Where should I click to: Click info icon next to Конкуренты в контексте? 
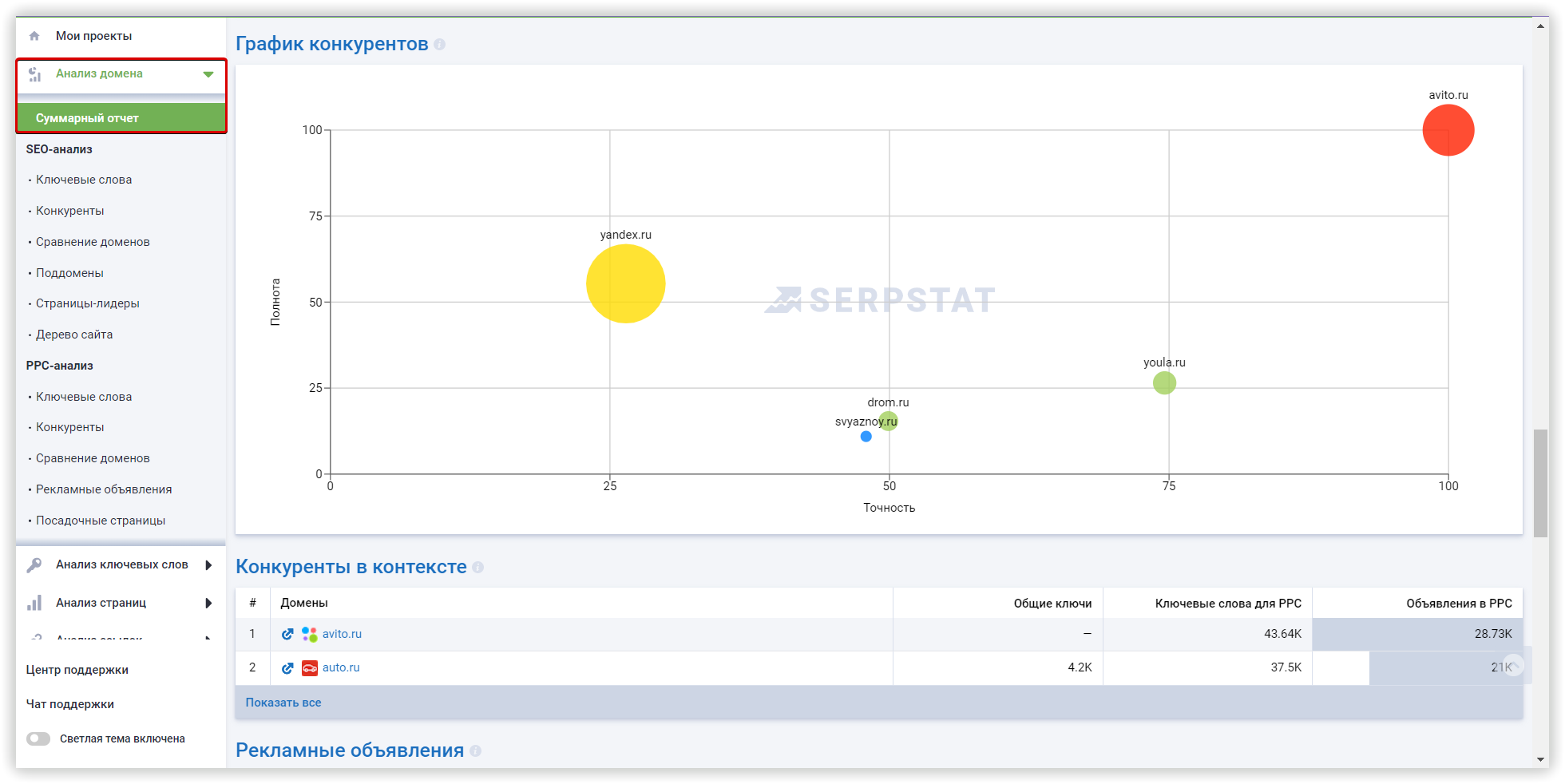(x=477, y=568)
